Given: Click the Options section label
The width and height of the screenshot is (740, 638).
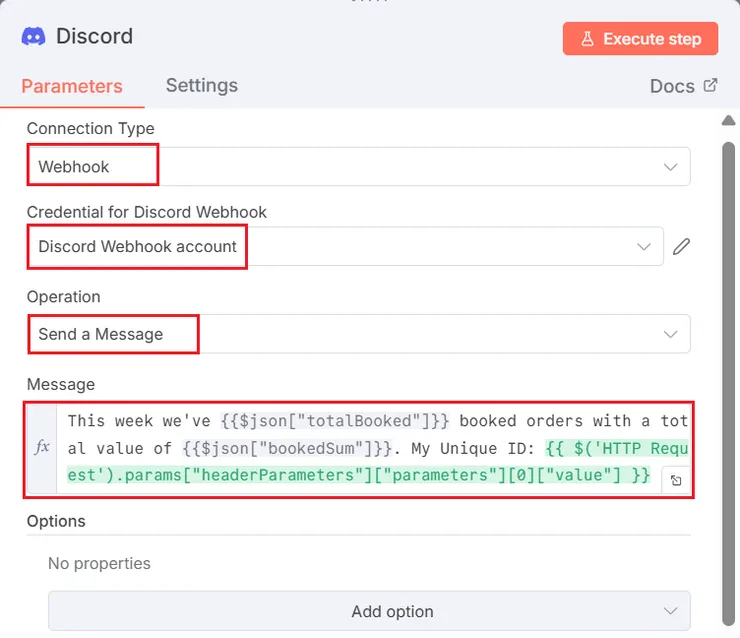Looking at the screenshot, I should 56,521.
